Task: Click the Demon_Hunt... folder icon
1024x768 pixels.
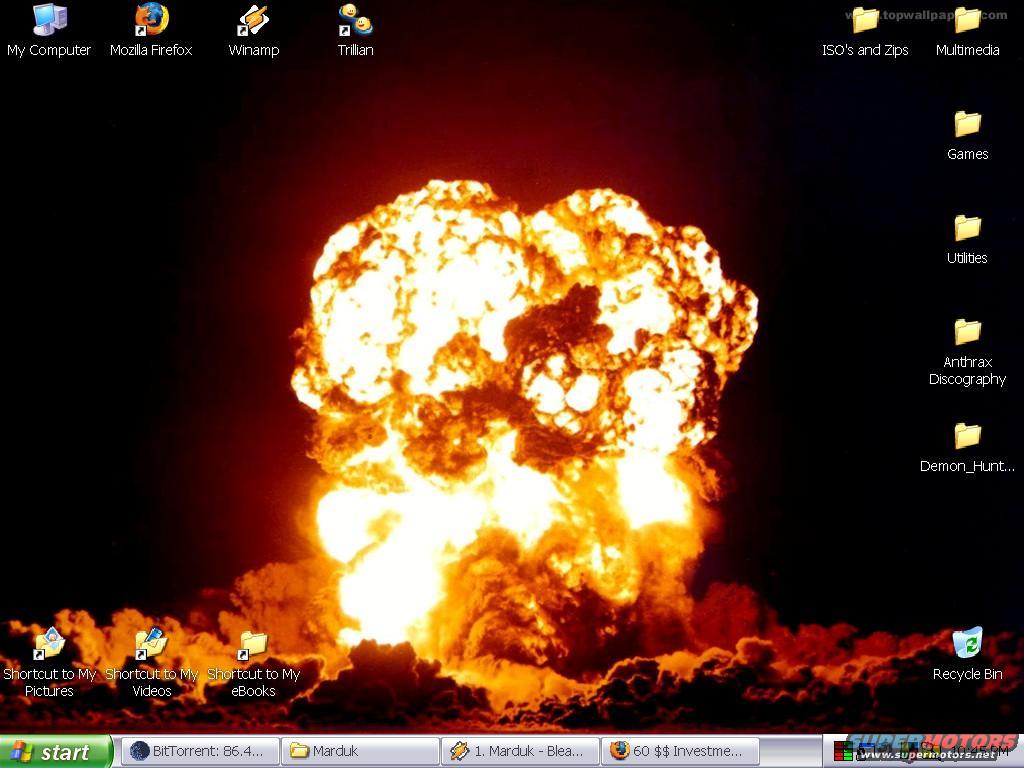Action: (967, 436)
